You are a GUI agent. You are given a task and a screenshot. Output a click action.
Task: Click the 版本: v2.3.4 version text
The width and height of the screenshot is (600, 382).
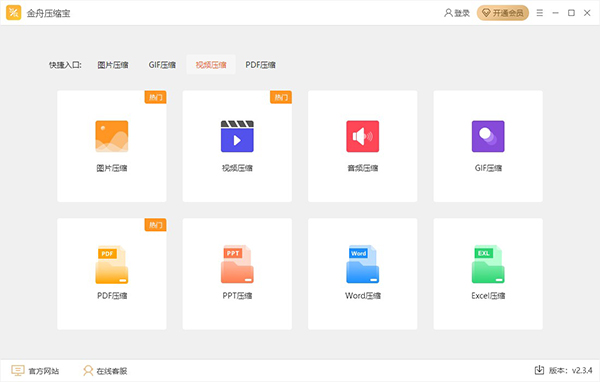pyautogui.click(x=571, y=370)
